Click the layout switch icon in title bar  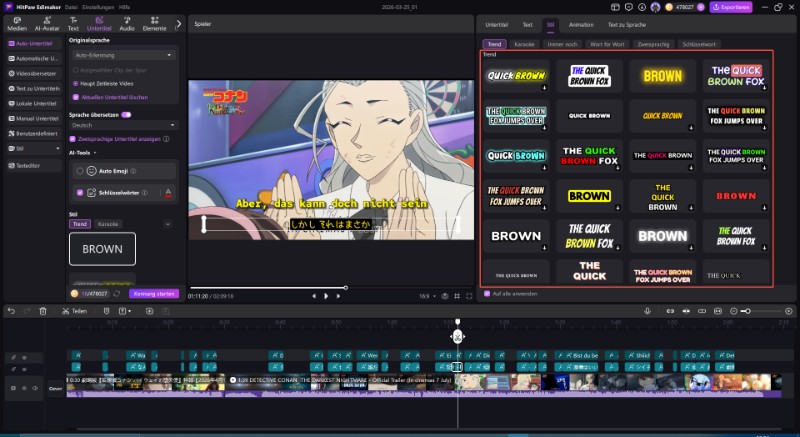point(615,7)
